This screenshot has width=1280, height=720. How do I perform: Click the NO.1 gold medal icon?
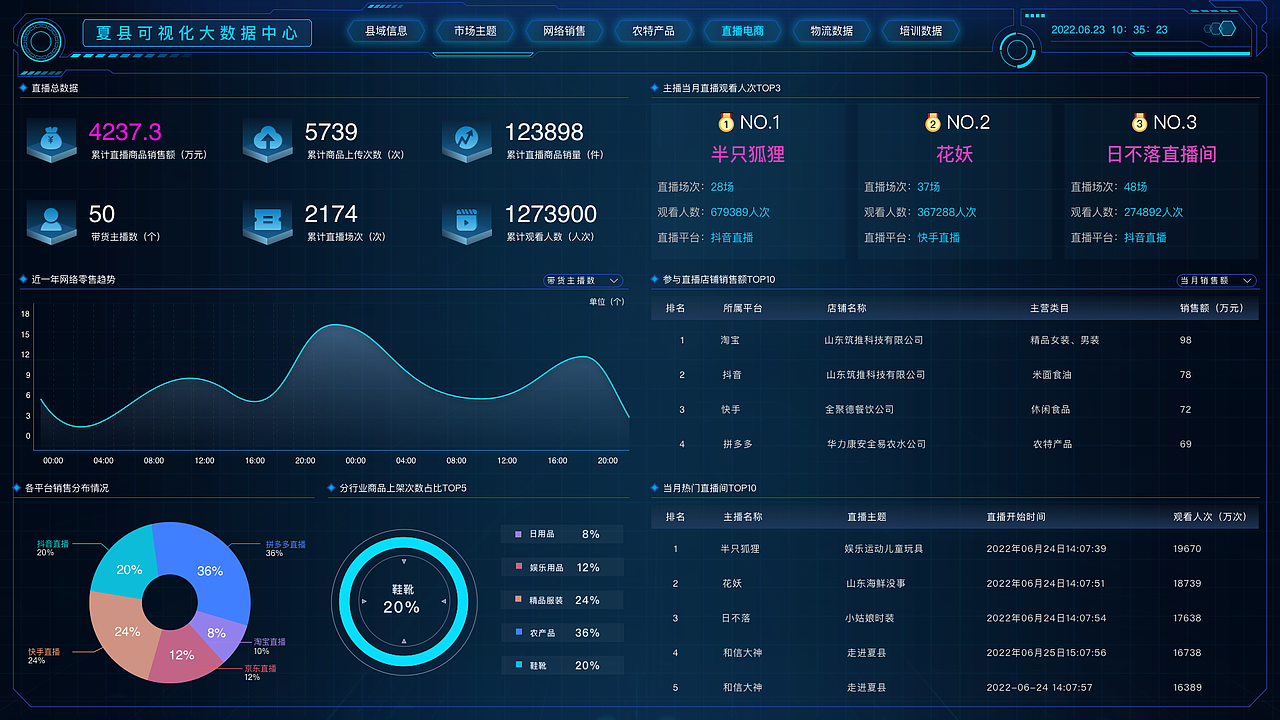[x=726, y=122]
